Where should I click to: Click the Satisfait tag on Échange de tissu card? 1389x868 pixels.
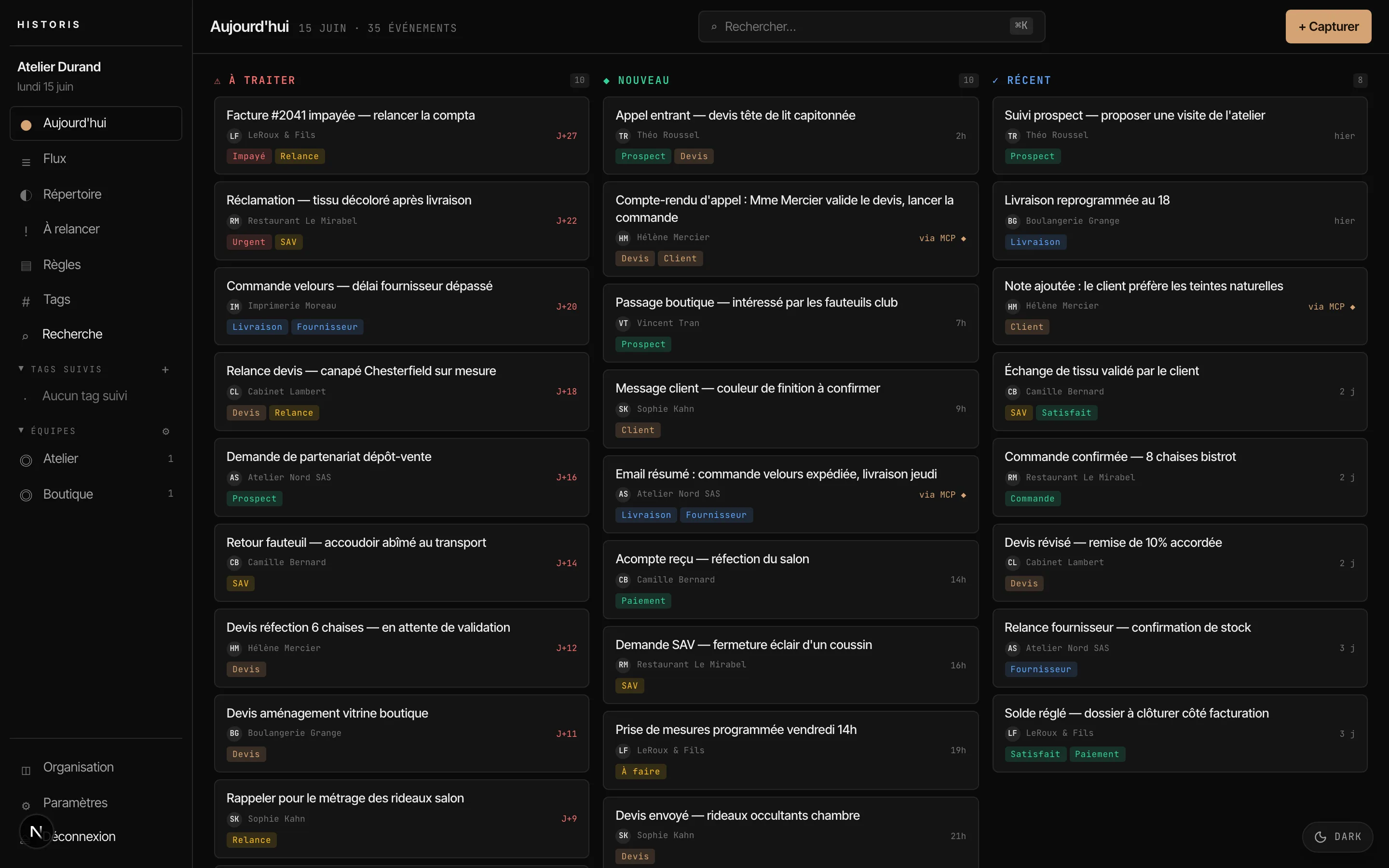pyautogui.click(x=1066, y=413)
